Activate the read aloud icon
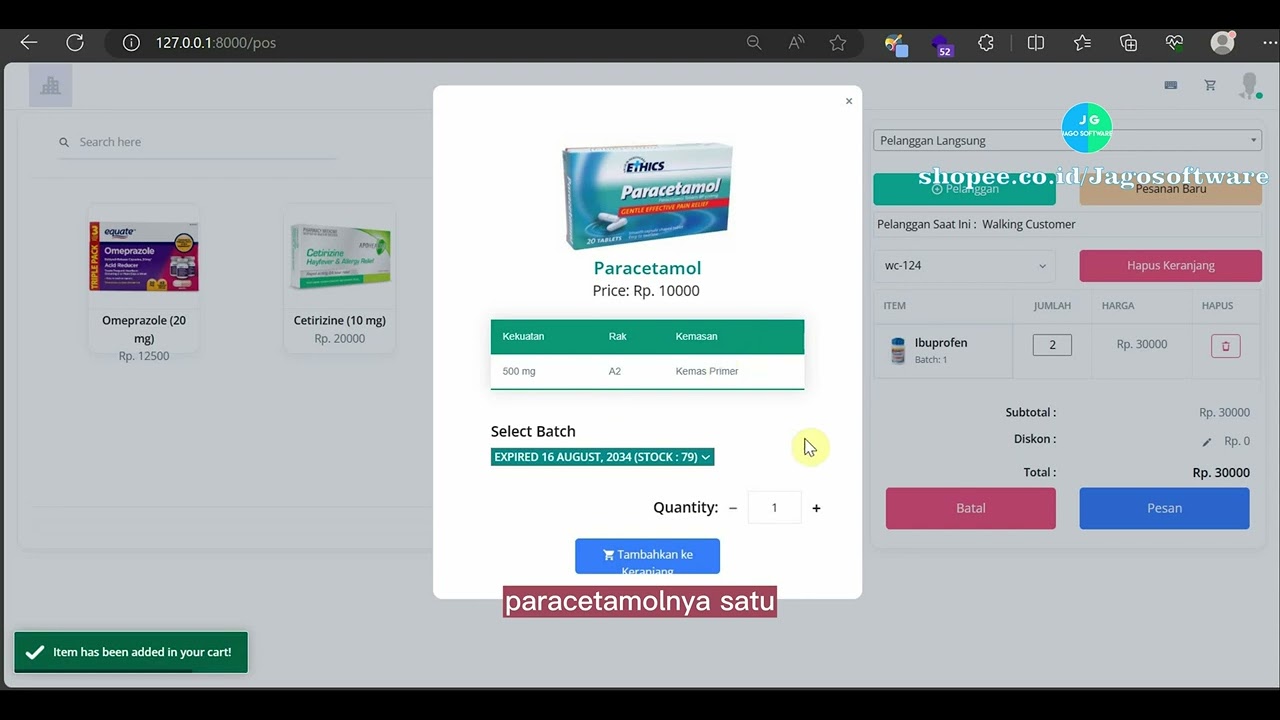1280x720 pixels. tap(796, 42)
